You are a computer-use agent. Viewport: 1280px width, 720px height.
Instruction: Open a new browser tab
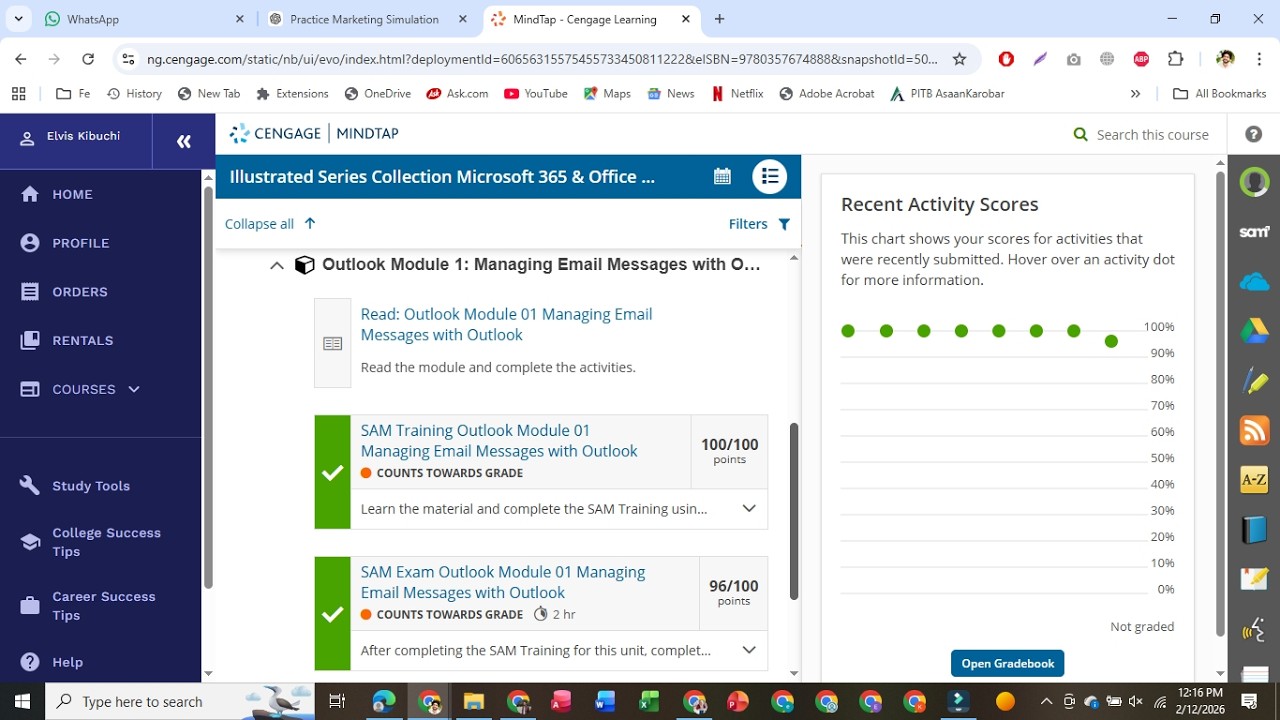719,19
